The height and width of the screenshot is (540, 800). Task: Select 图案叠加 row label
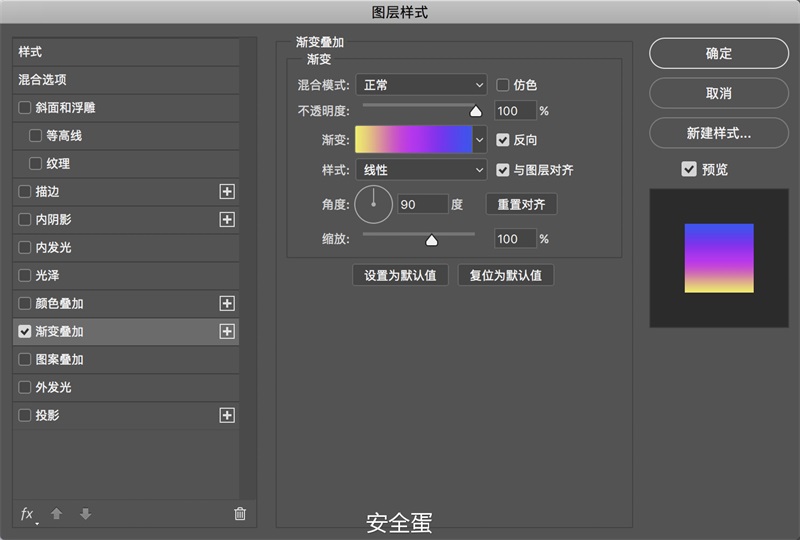point(59,359)
